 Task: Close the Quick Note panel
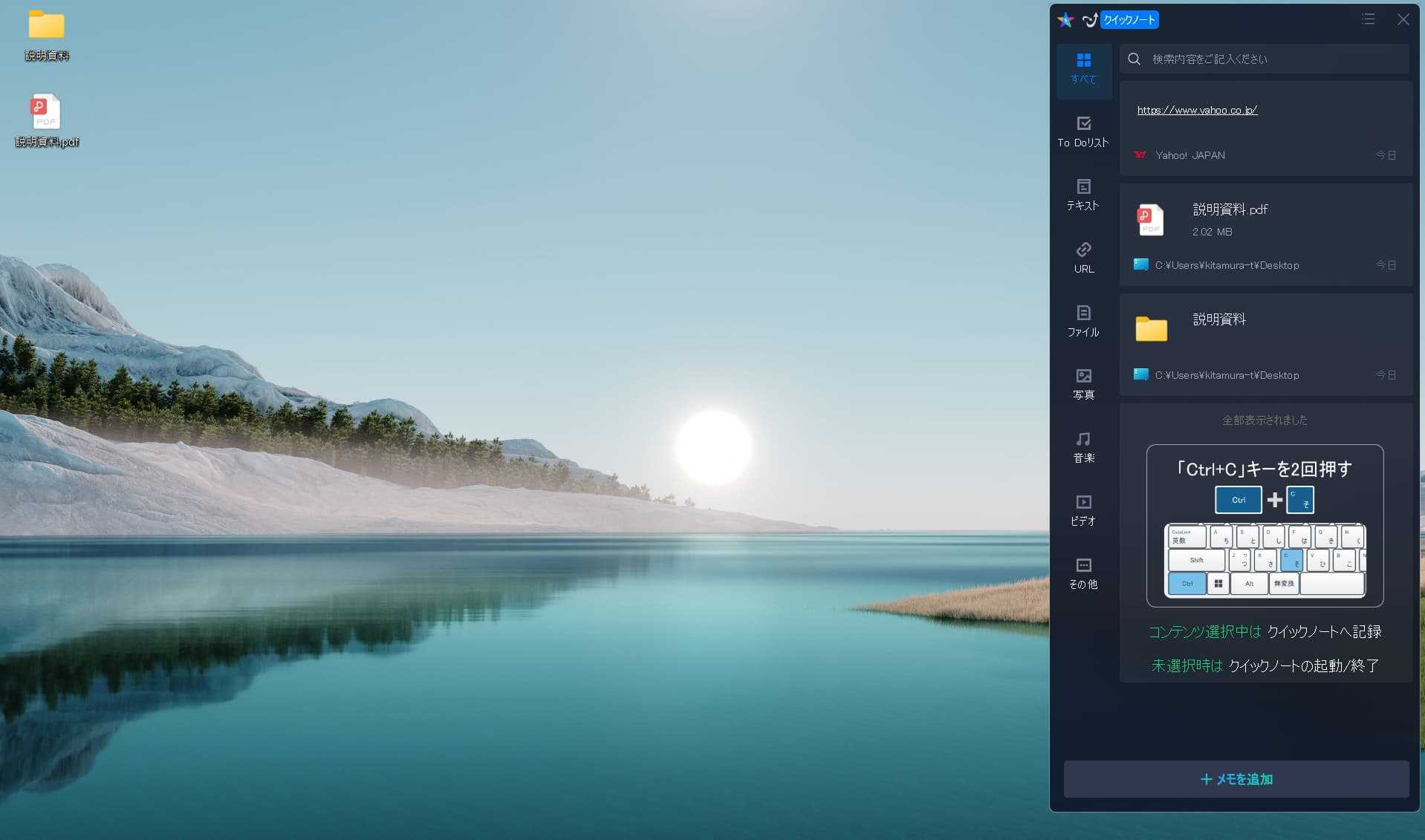click(x=1403, y=19)
